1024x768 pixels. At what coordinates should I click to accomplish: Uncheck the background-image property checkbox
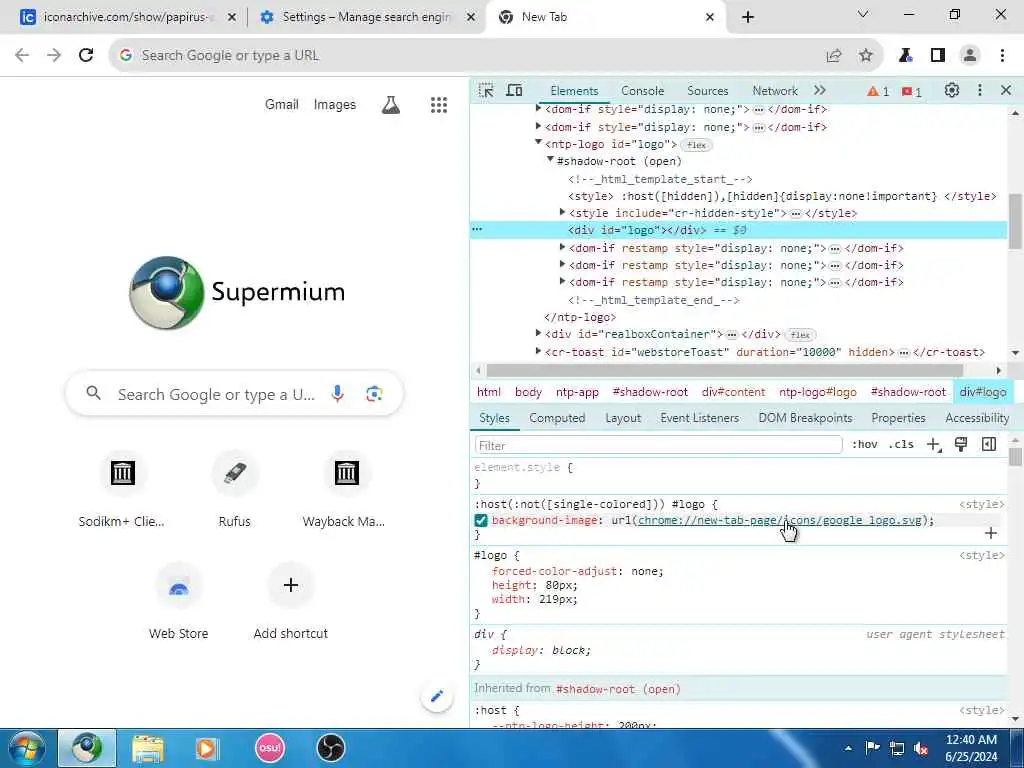481,520
